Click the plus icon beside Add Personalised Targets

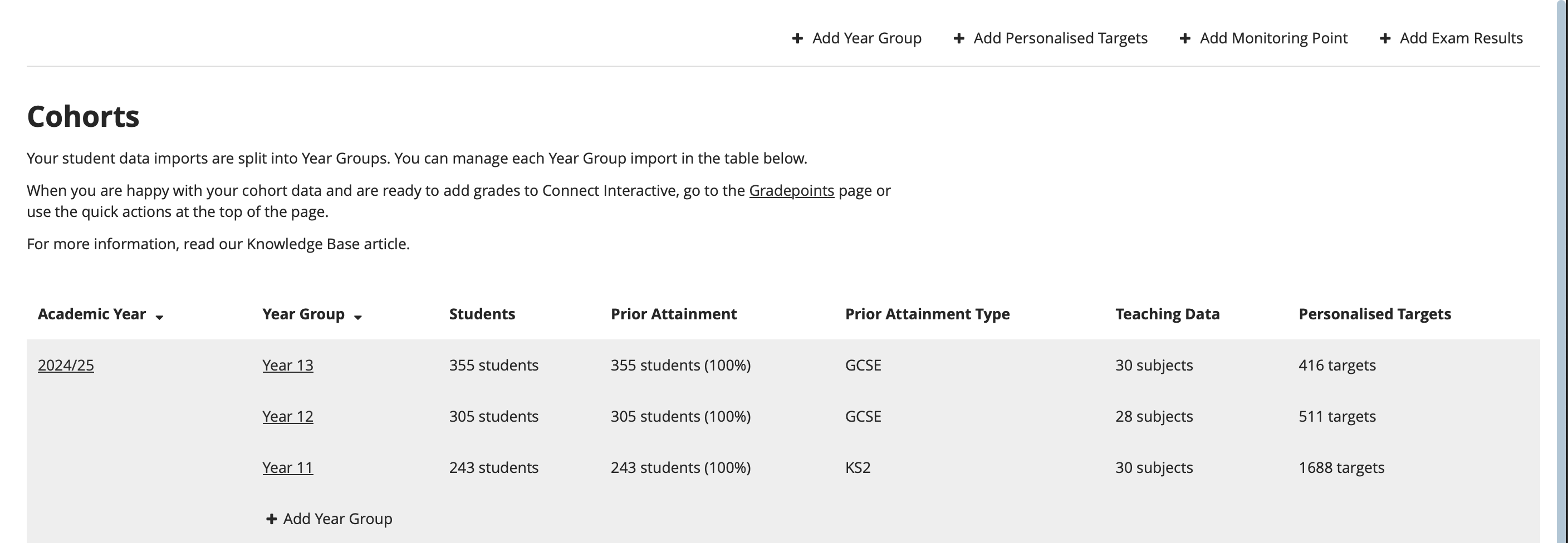(x=959, y=38)
